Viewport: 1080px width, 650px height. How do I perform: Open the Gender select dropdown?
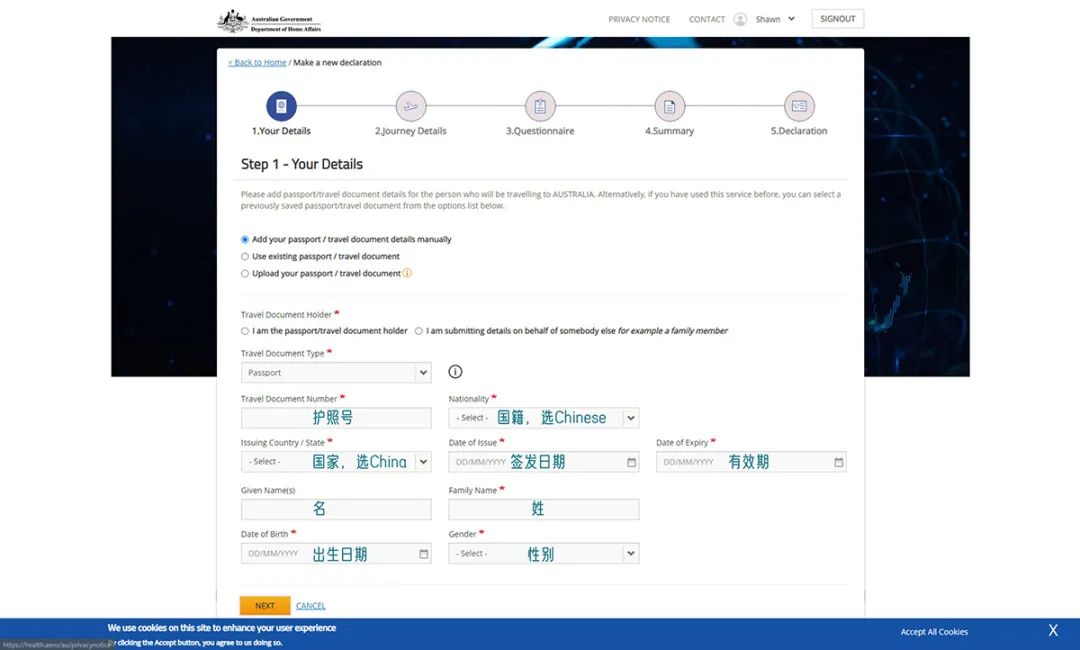point(543,554)
